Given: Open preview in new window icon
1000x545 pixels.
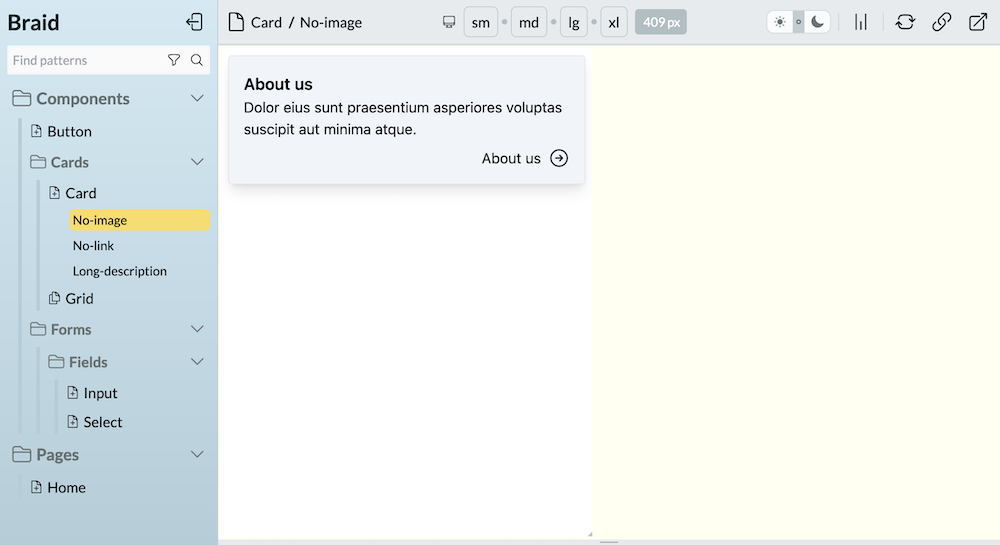Looking at the screenshot, I should tap(978, 22).
